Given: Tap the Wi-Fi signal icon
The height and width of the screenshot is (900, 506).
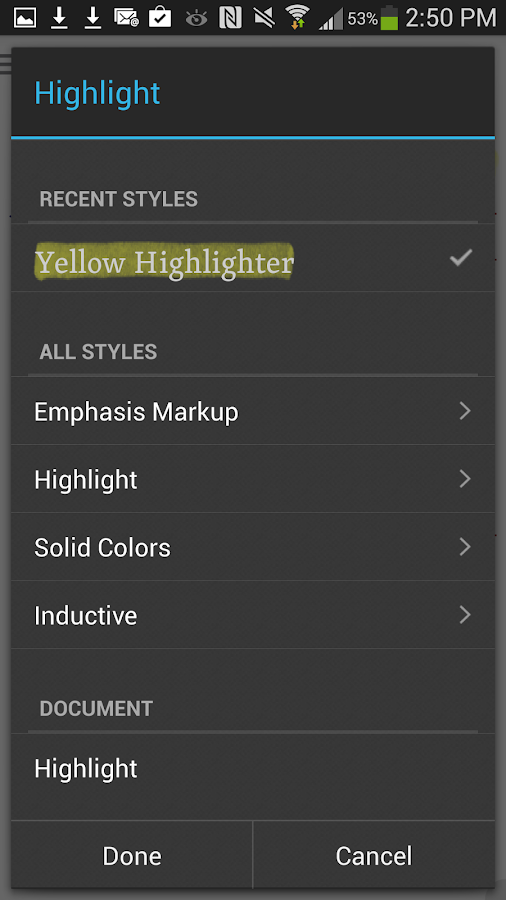Looking at the screenshot, I should [x=297, y=17].
